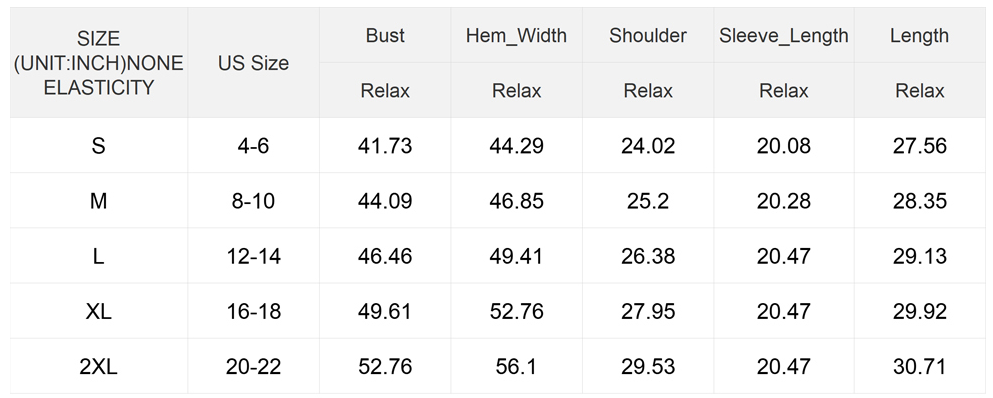The width and height of the screenshot is (993, 398).
Task: Select the Sleeve_Length header cell
Action: (x=783, y=35)
